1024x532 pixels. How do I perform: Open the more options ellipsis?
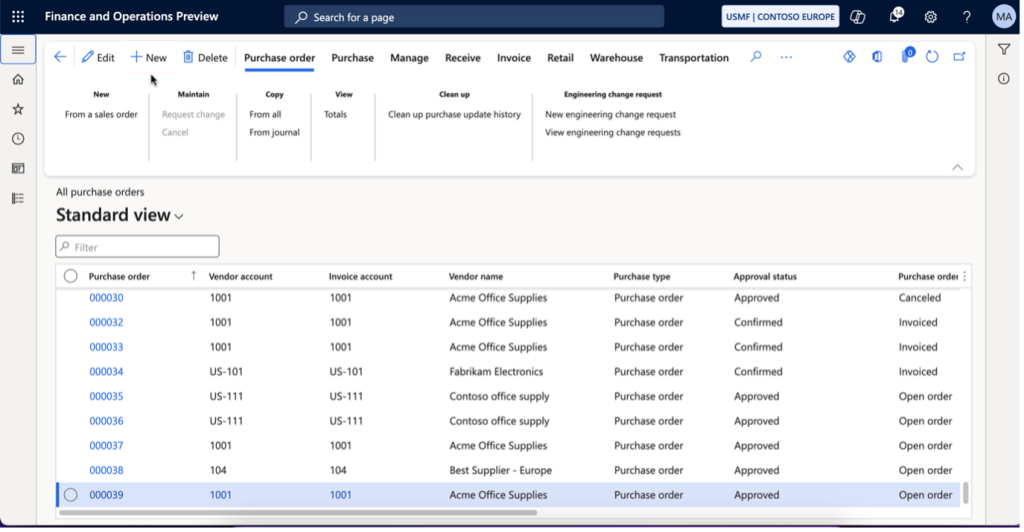pos(786,57)
